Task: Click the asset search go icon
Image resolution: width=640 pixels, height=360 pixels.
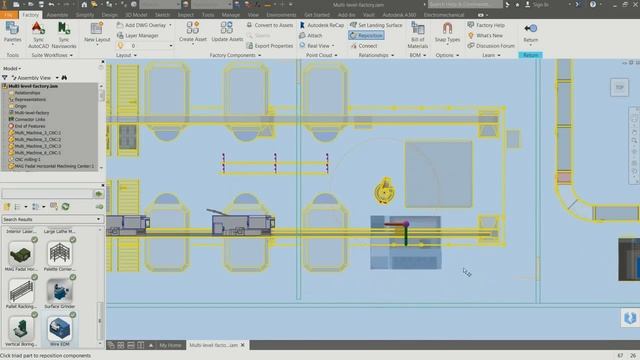Action: coord(99,194)
